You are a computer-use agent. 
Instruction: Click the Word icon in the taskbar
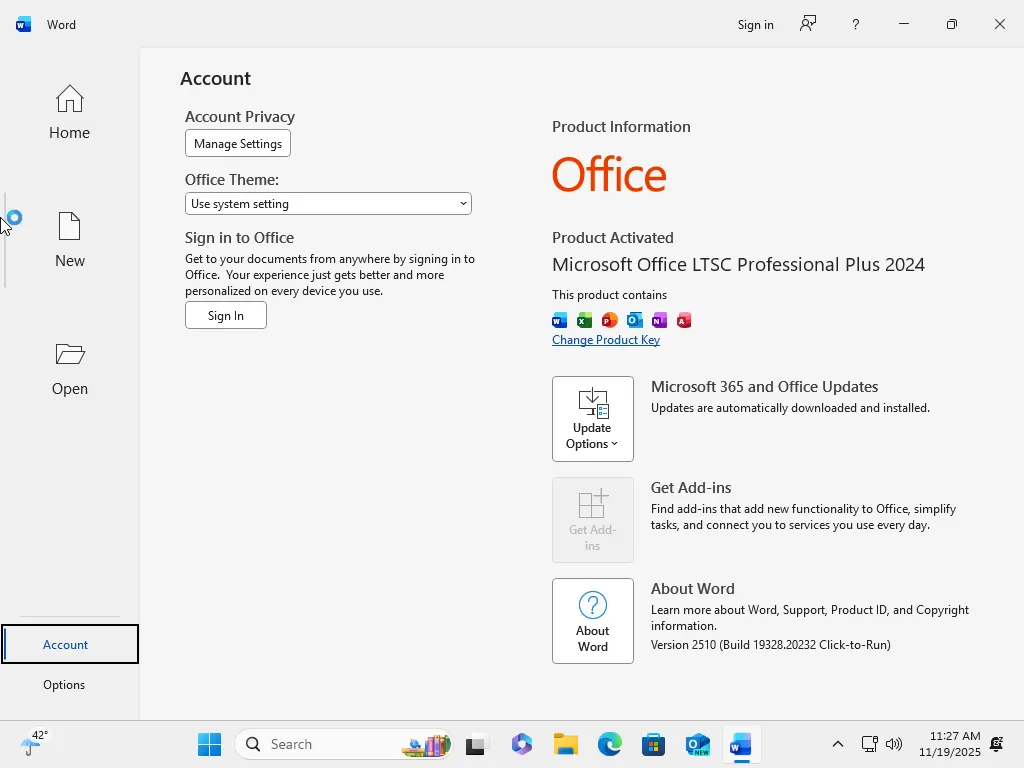[x=741, y=744]
